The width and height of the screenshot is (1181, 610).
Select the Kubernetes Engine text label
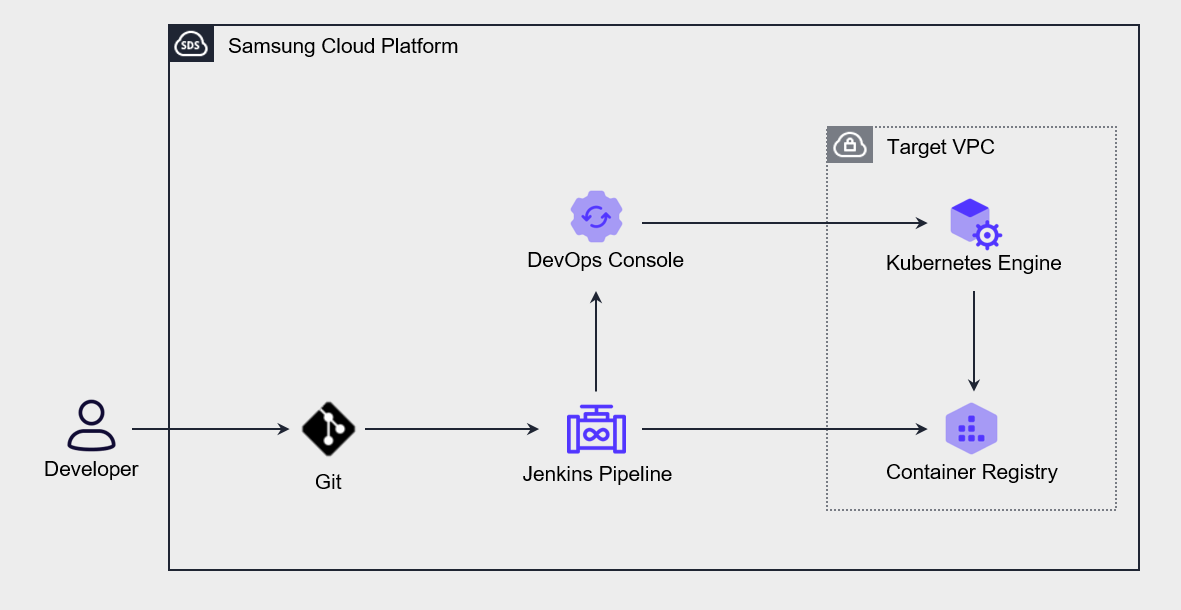tap(973, 264)
